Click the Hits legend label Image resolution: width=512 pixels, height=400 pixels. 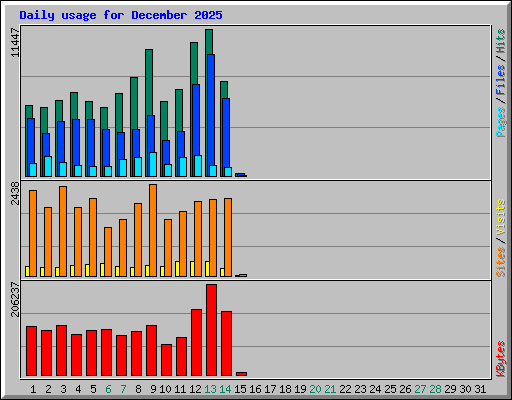(x=501, y=41)
